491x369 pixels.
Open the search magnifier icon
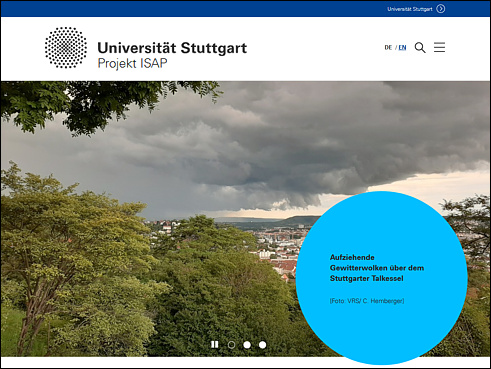pyautogui.click(x=420, y=47)
